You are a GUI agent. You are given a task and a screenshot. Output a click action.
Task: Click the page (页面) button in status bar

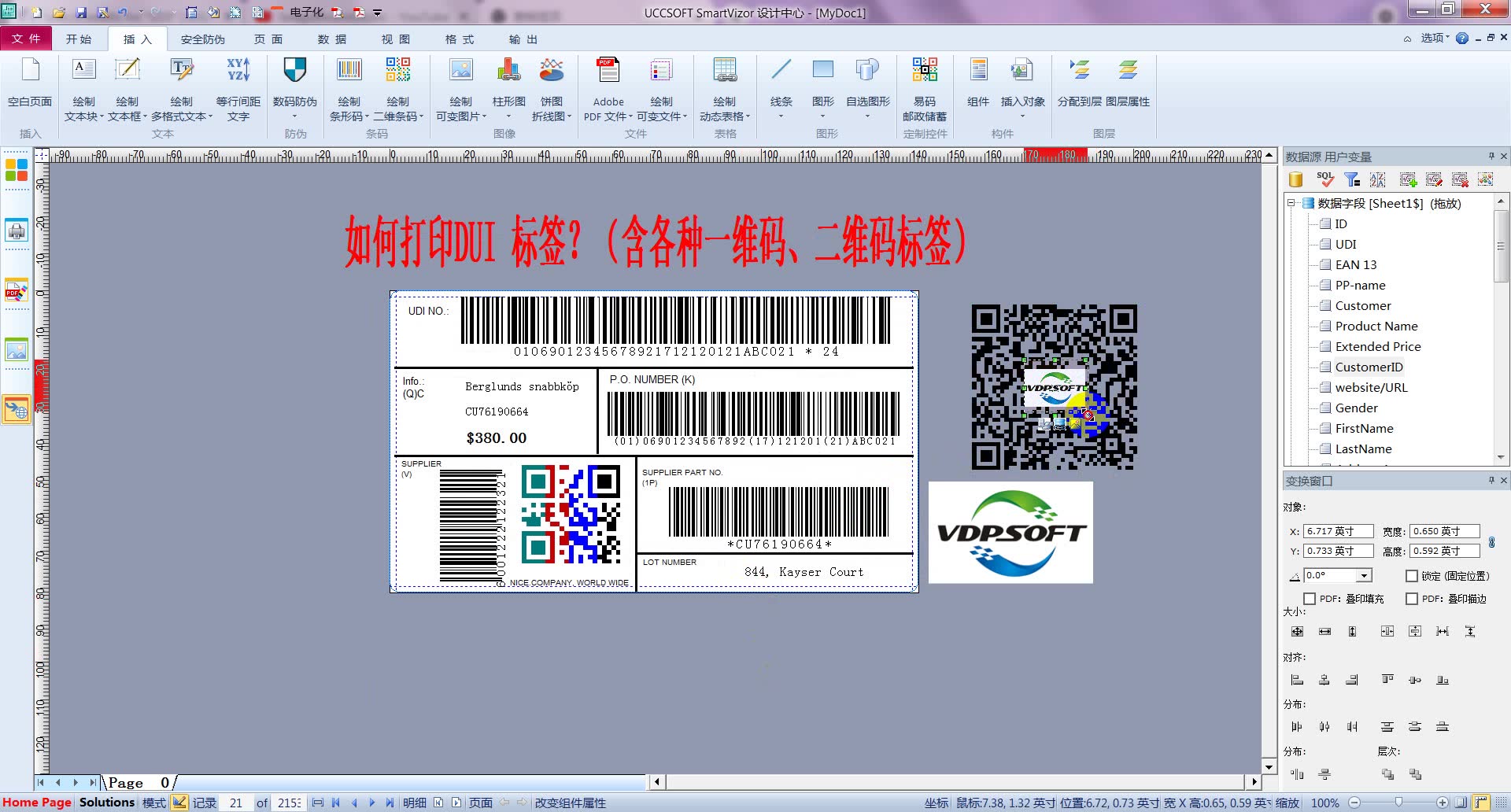[481, 803]
